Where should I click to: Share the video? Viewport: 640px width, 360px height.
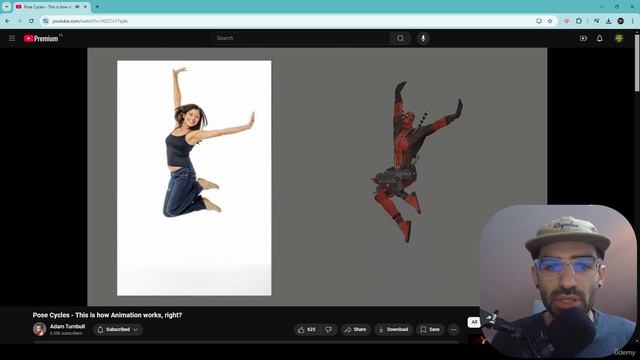[x=356, y=329]
